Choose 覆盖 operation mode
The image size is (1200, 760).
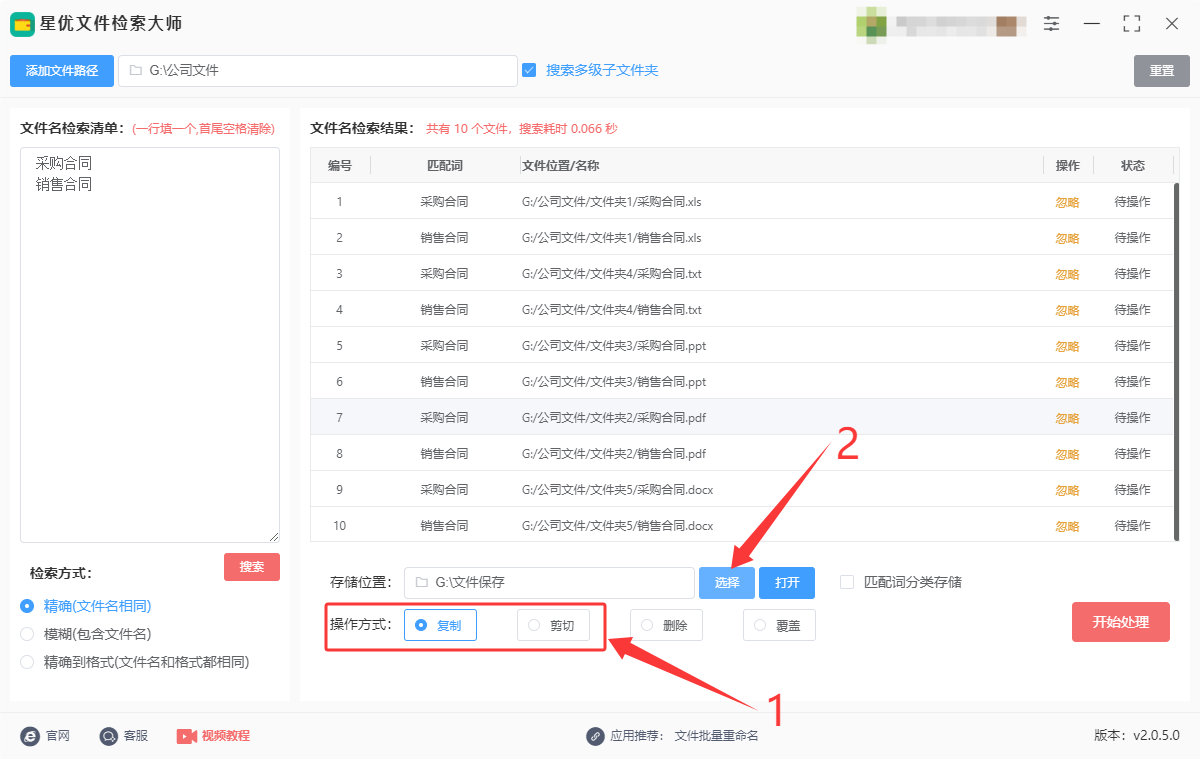779,625
